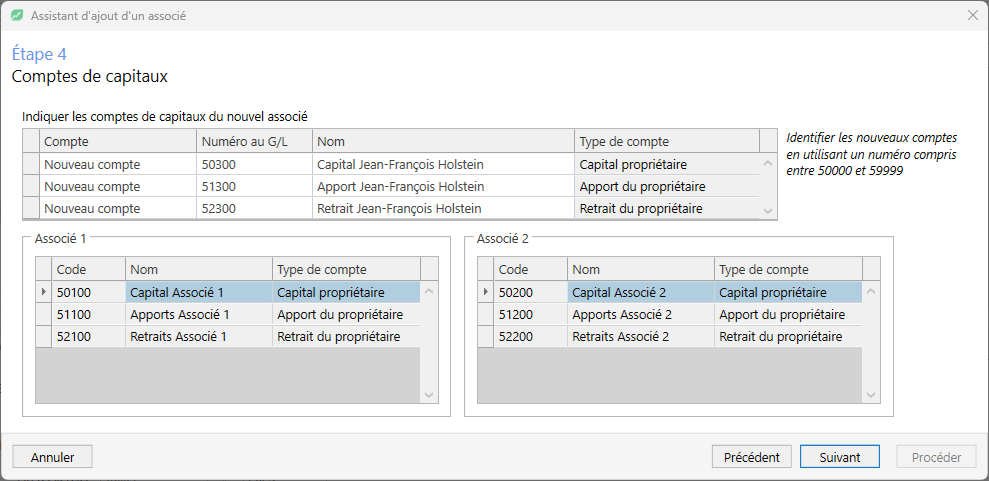
Task: Select row 52200 in Associé 2
Action: [x=670, y=337]
